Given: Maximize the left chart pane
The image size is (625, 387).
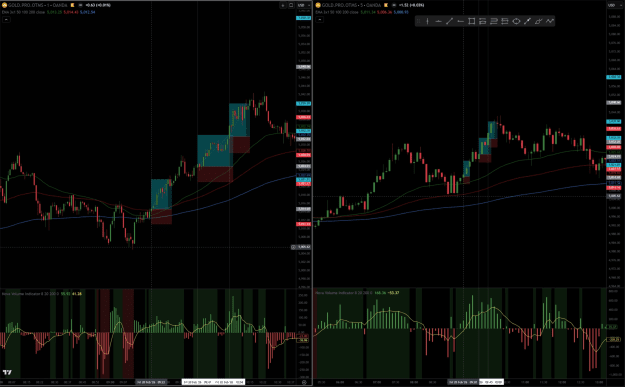Looking at the screenshot, I should click(291, 5).
